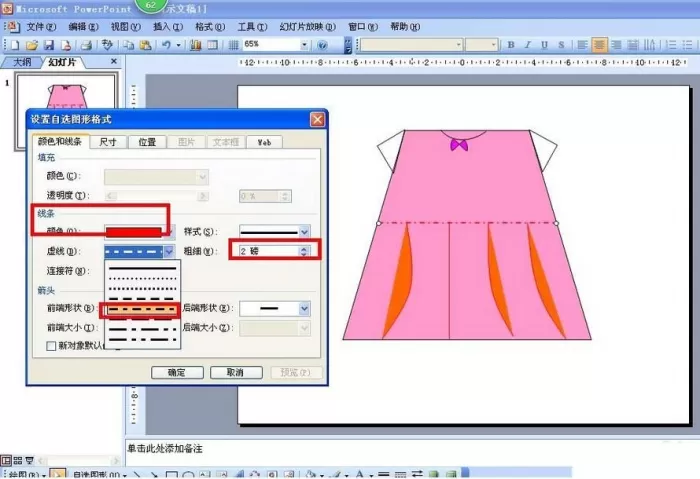Click the Undo arrow icon
The image size is (700, 479).
coord(166,45)
